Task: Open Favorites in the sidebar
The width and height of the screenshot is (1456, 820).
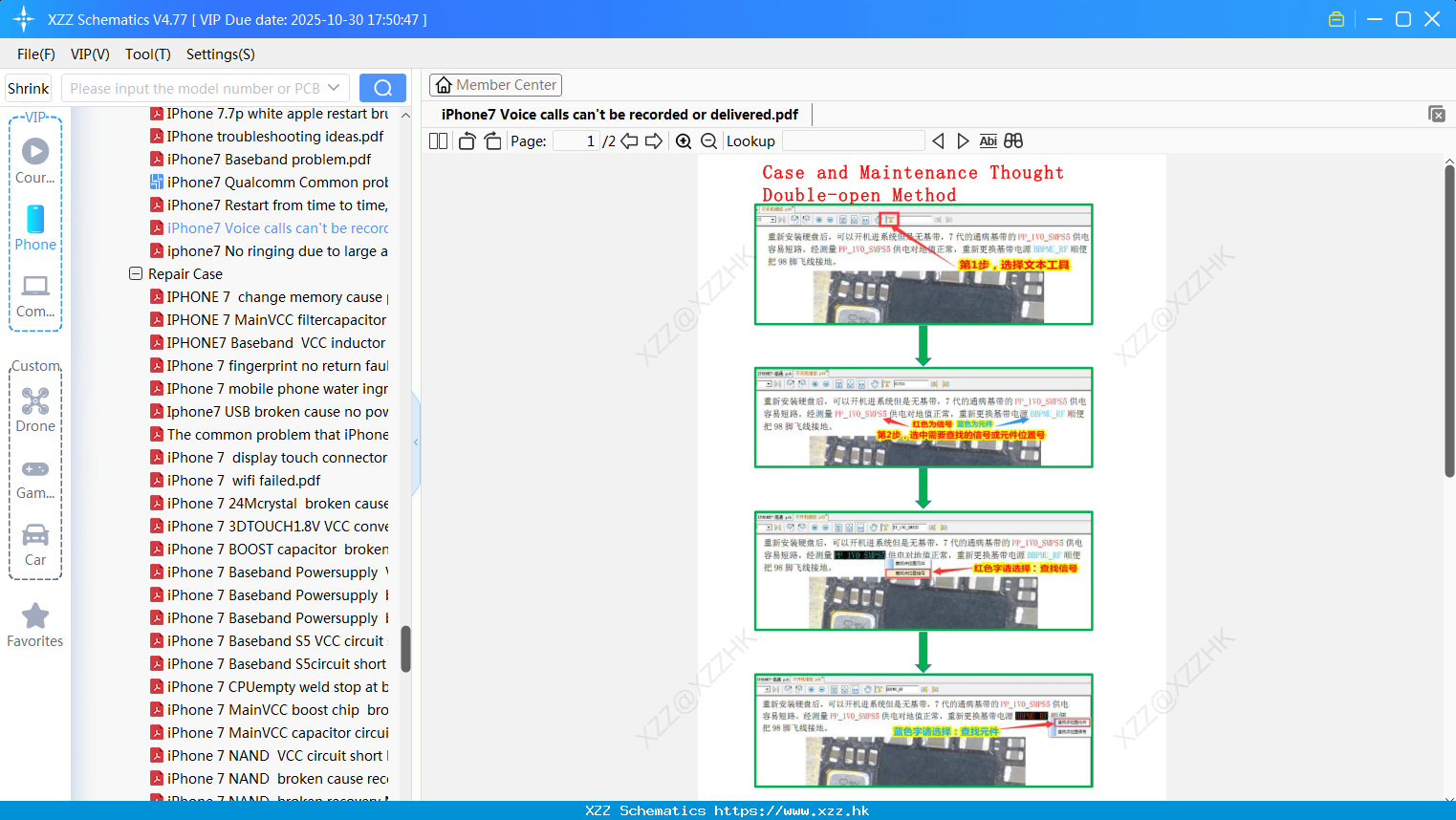Action: 35,626
